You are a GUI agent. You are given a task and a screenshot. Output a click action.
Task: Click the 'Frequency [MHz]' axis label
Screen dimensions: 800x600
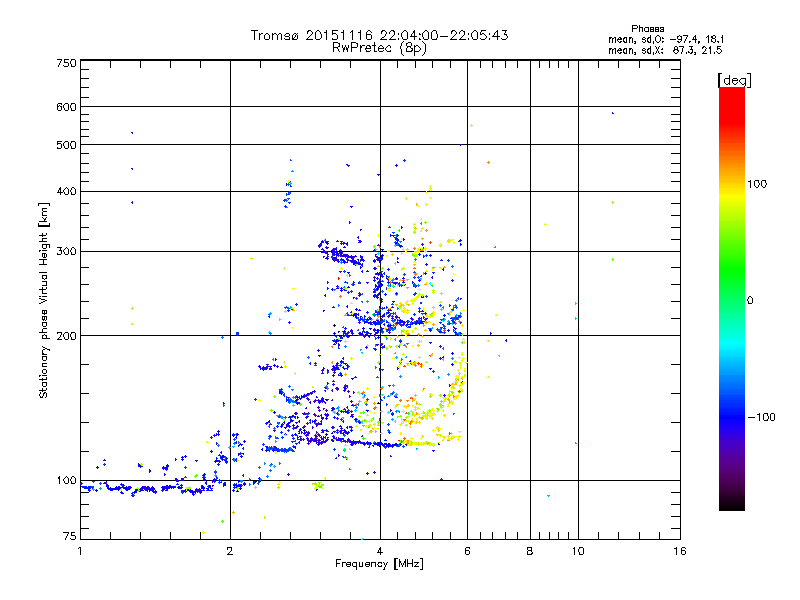pos(379,564)
